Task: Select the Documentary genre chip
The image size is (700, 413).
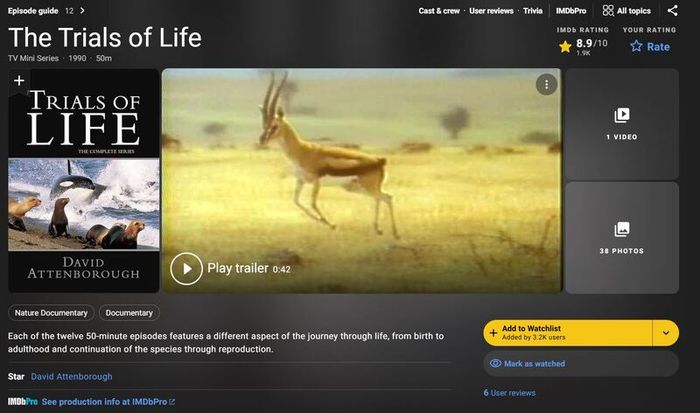Action: coord(129,313)
